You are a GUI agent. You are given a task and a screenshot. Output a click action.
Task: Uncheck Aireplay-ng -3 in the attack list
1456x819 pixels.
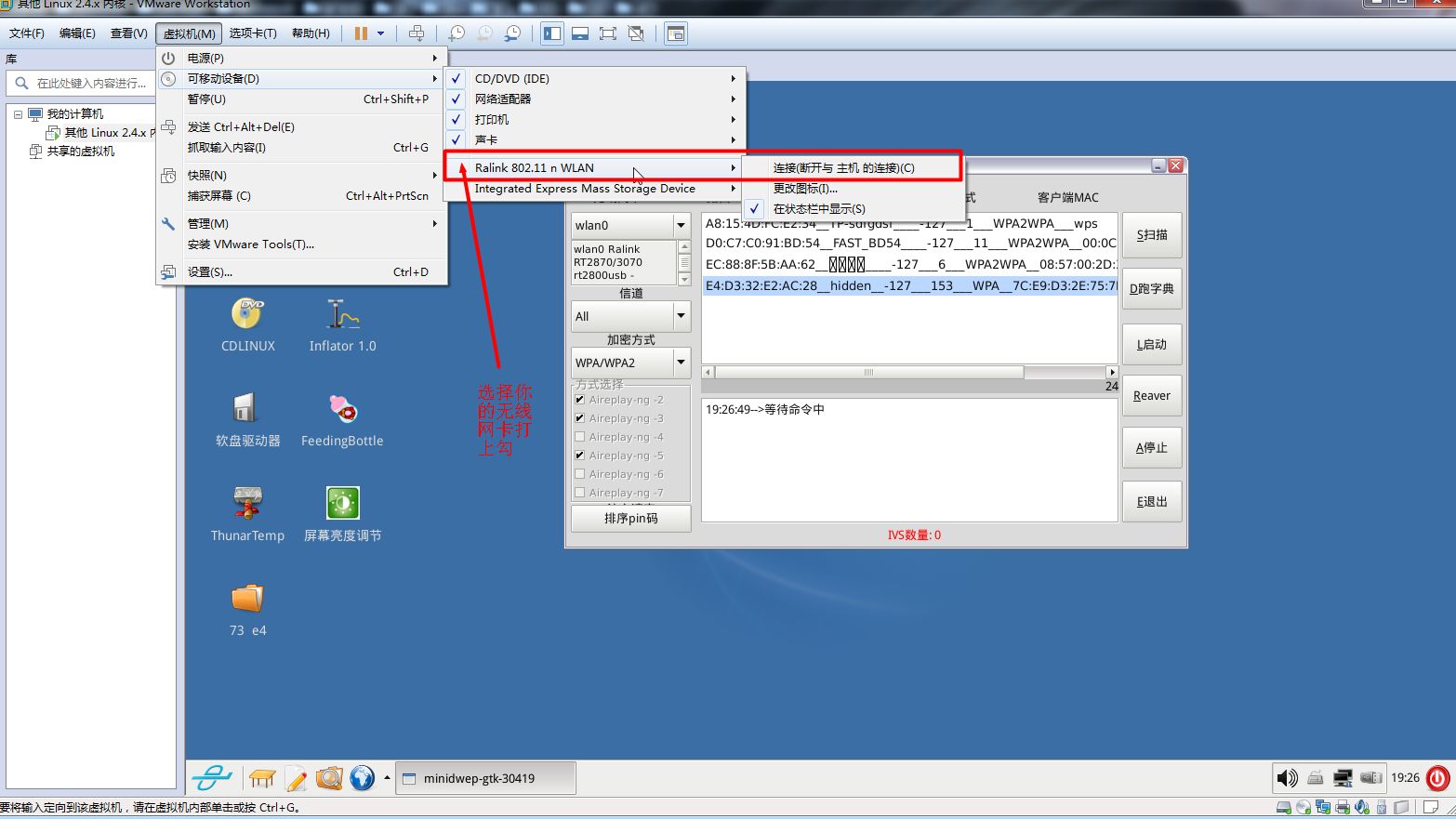coord(580,418)
